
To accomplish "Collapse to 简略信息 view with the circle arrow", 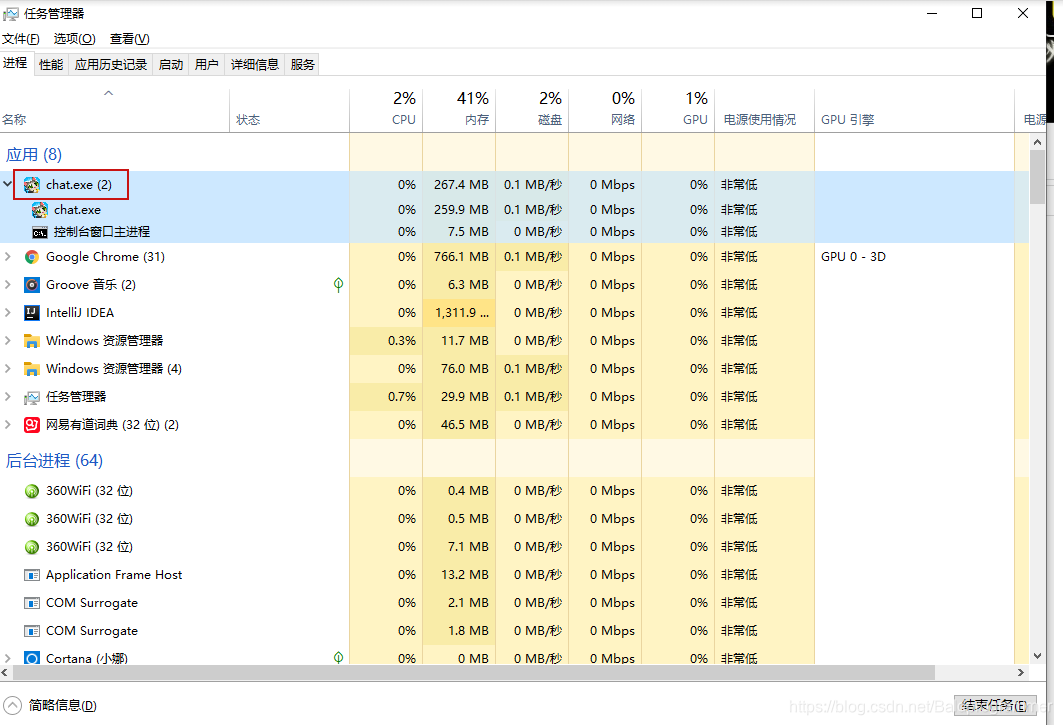I will tap(12, 705).
